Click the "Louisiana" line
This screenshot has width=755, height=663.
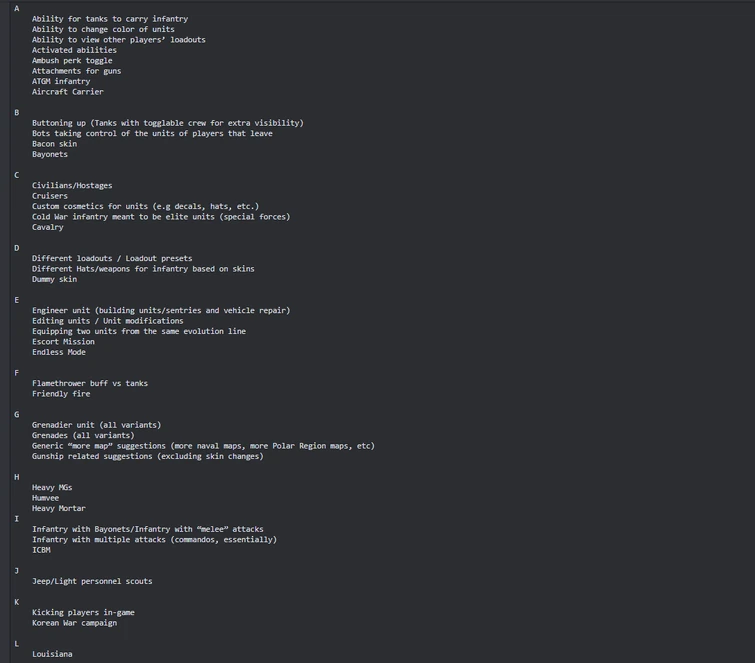[x=52, y=654]
